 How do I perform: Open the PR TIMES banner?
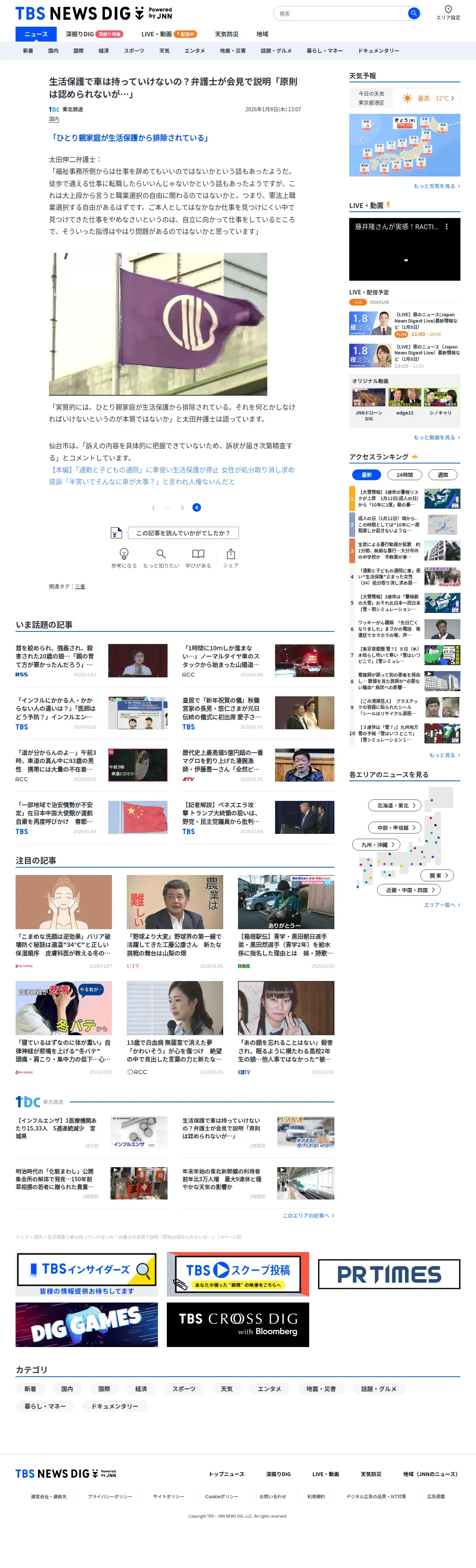[x=389, y=1274]
